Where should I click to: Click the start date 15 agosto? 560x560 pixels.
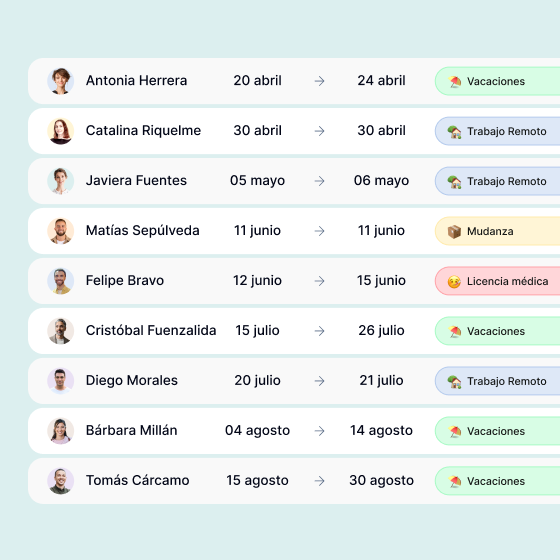[x=258, y=481]
